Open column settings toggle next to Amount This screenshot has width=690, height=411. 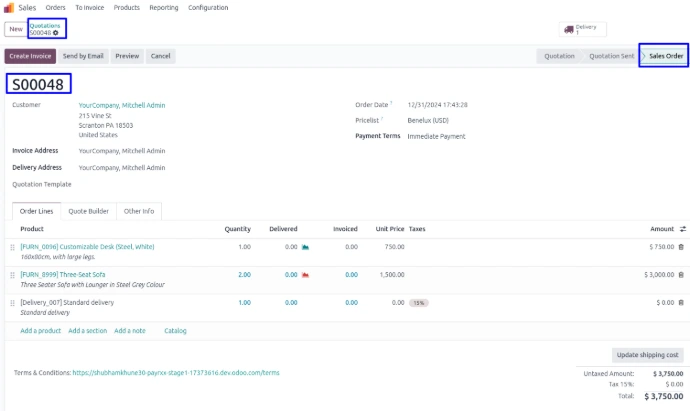682,229
